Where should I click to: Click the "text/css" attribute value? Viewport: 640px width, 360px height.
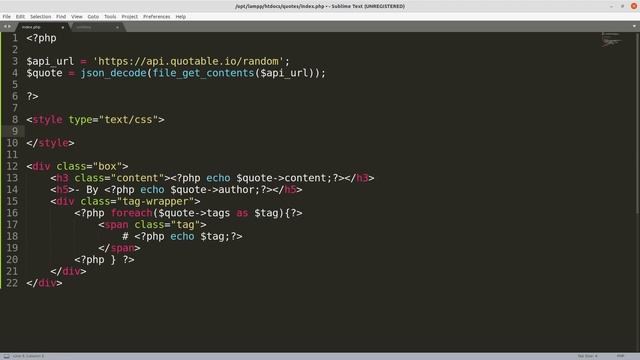129,120
